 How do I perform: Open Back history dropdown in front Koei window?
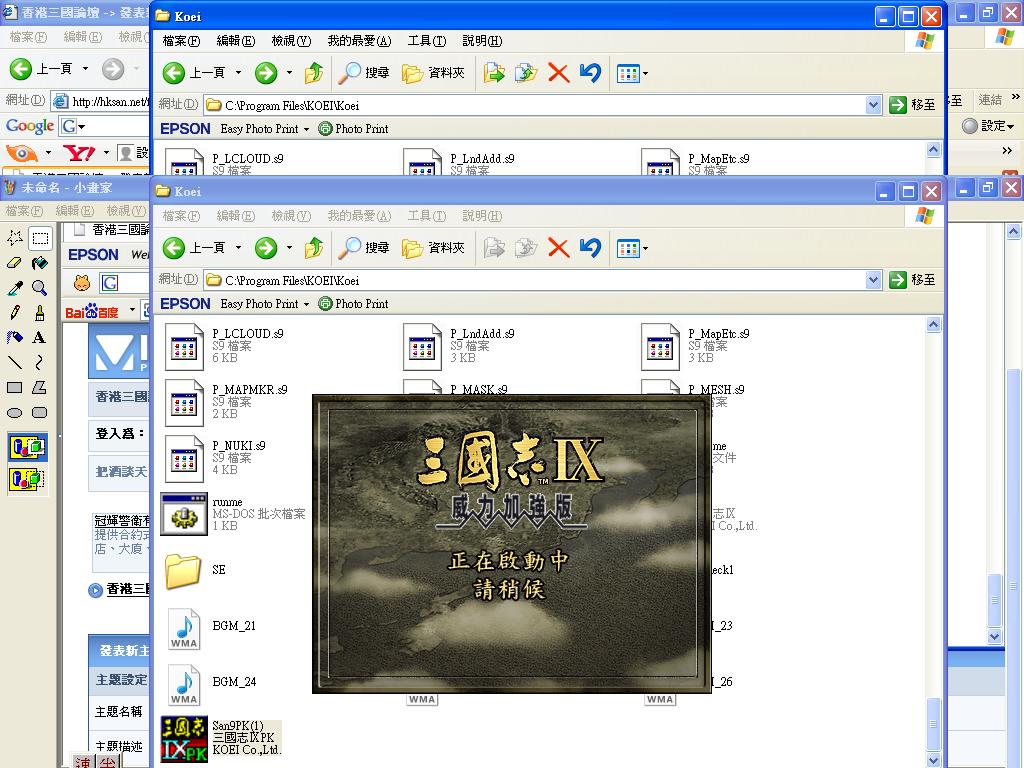tap(238, 248)
